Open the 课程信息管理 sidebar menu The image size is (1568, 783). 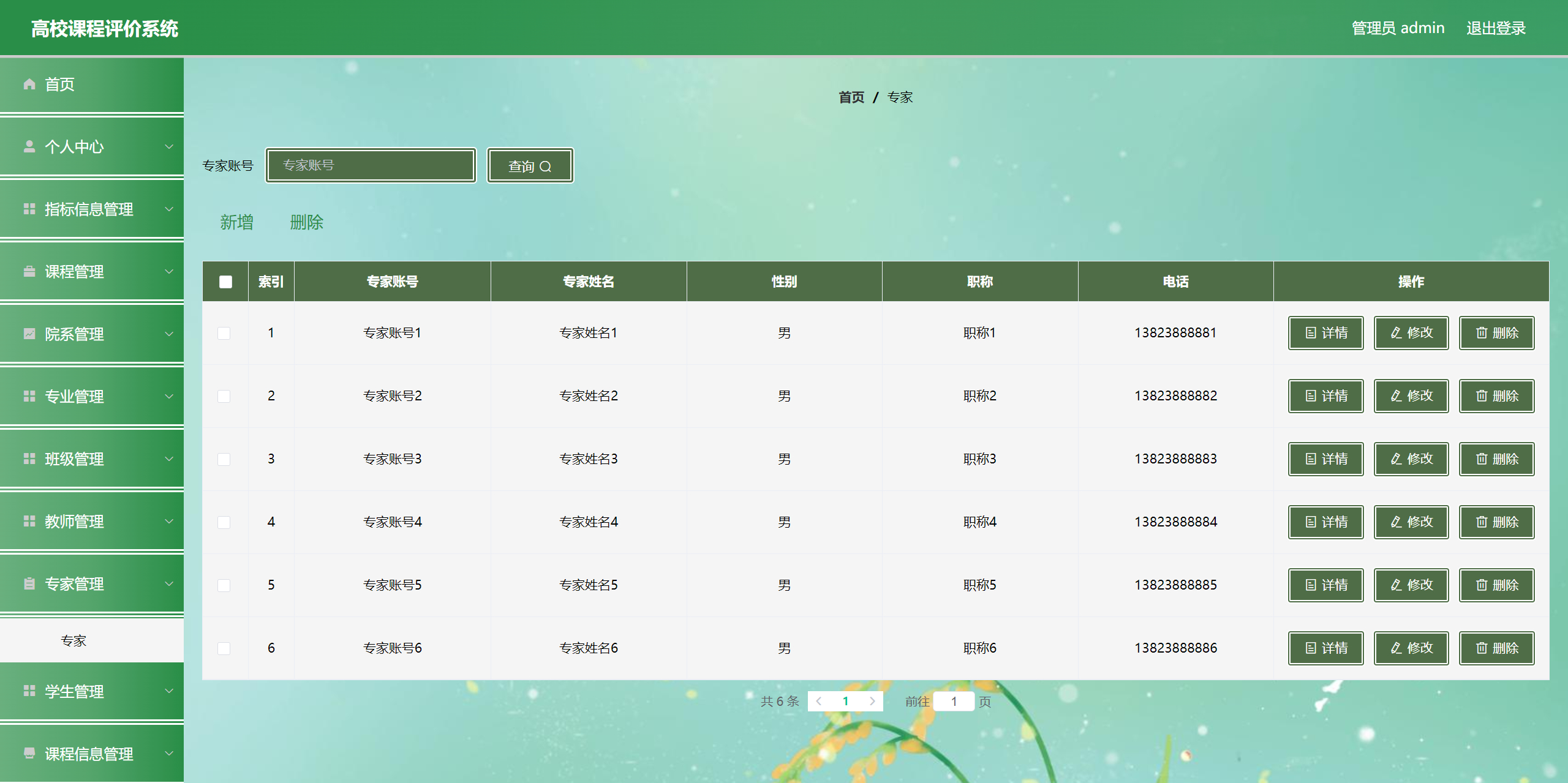[89, 754]
